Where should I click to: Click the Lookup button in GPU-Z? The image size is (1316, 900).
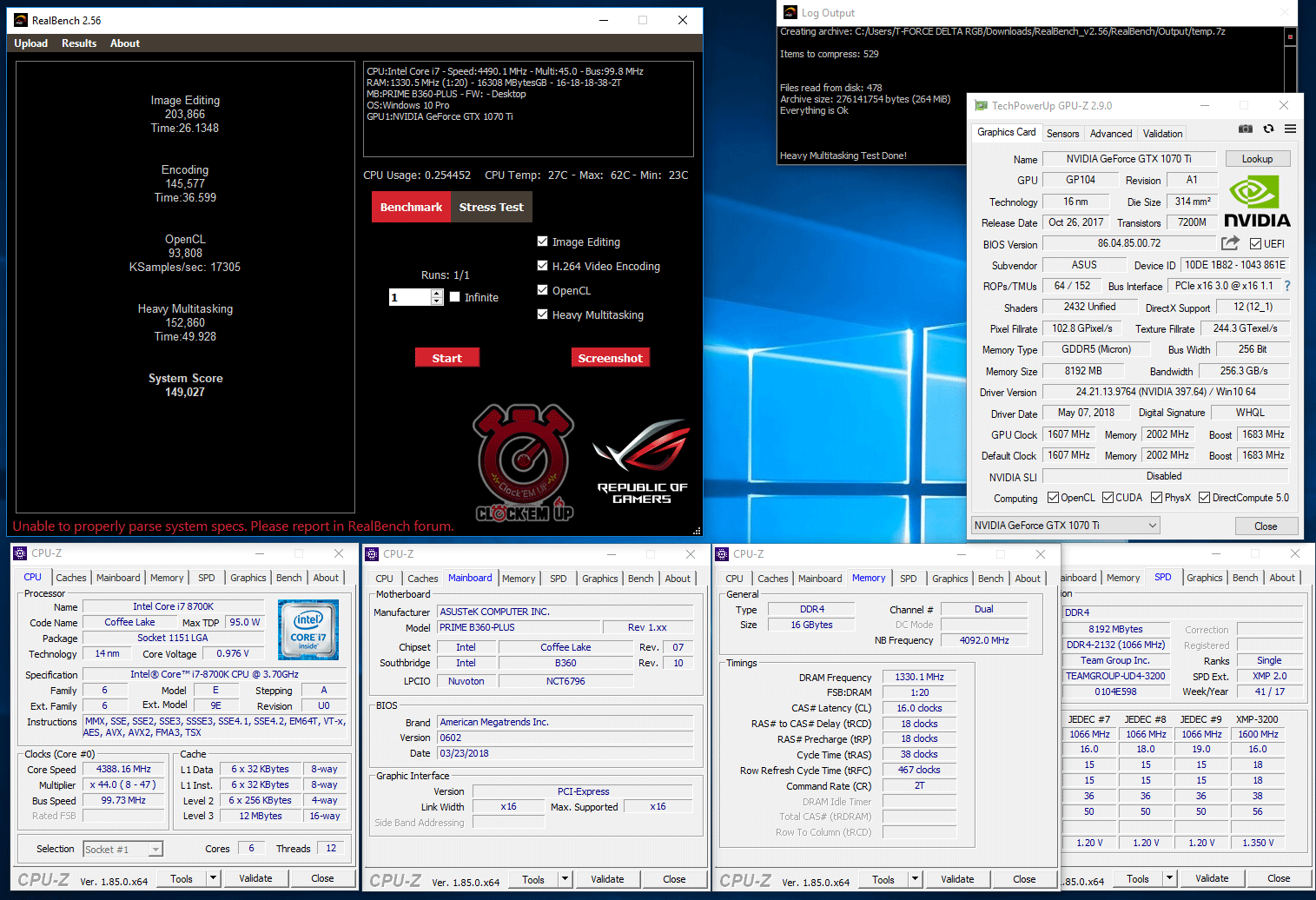click(1257, 159)
